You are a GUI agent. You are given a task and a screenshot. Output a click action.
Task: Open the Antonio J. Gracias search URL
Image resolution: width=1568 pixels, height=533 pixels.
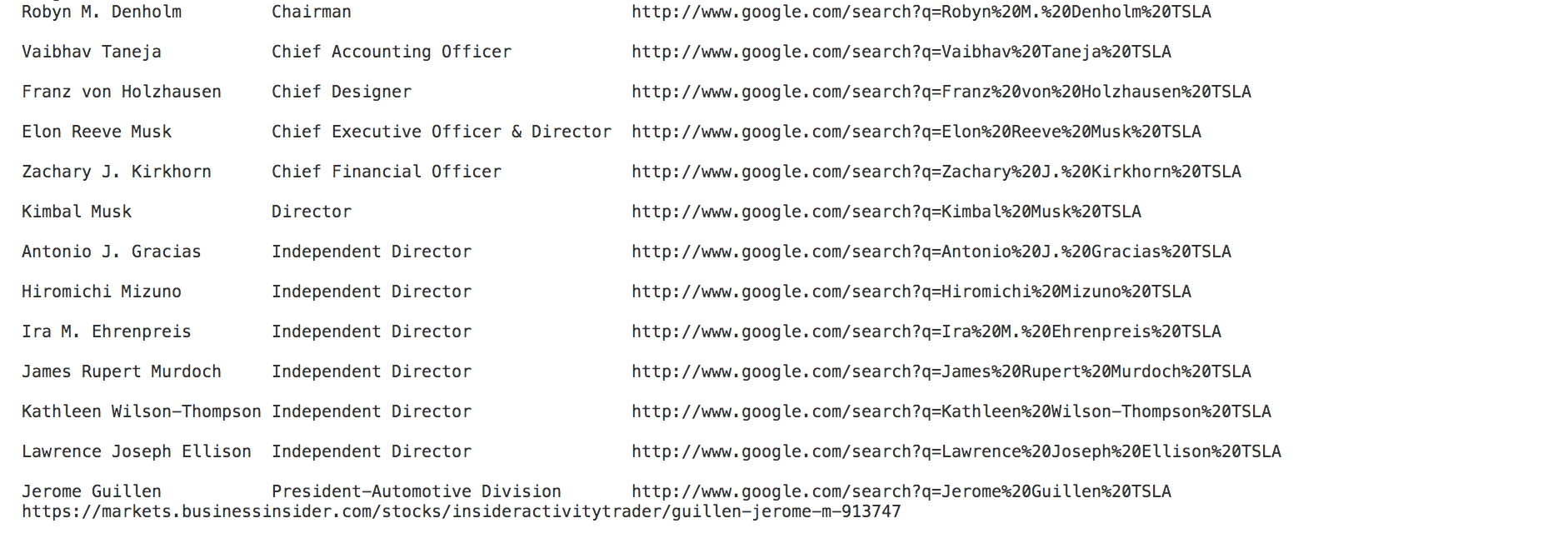click(931, 252)
